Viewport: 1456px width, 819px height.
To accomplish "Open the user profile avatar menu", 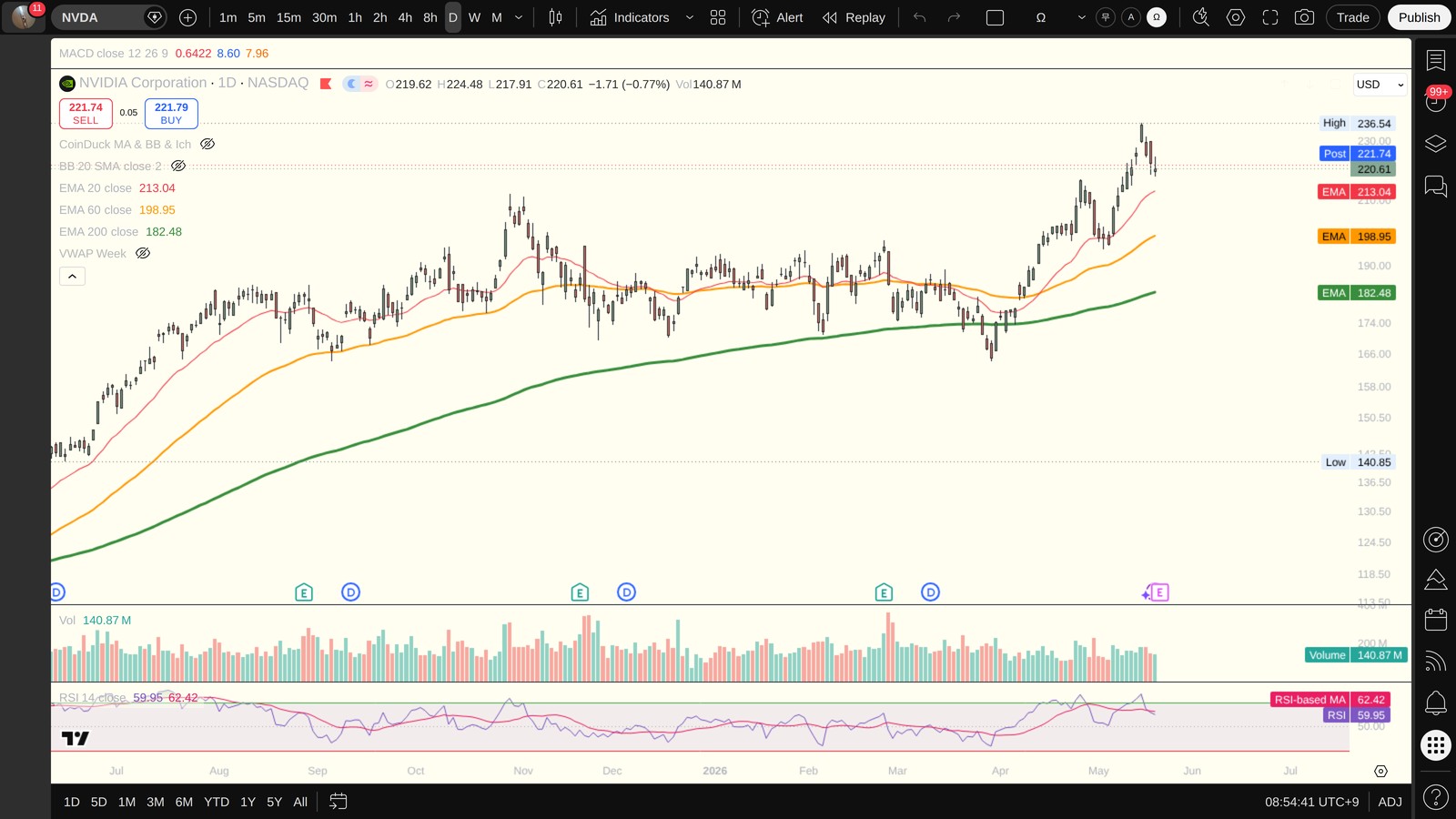I will 24,17.
